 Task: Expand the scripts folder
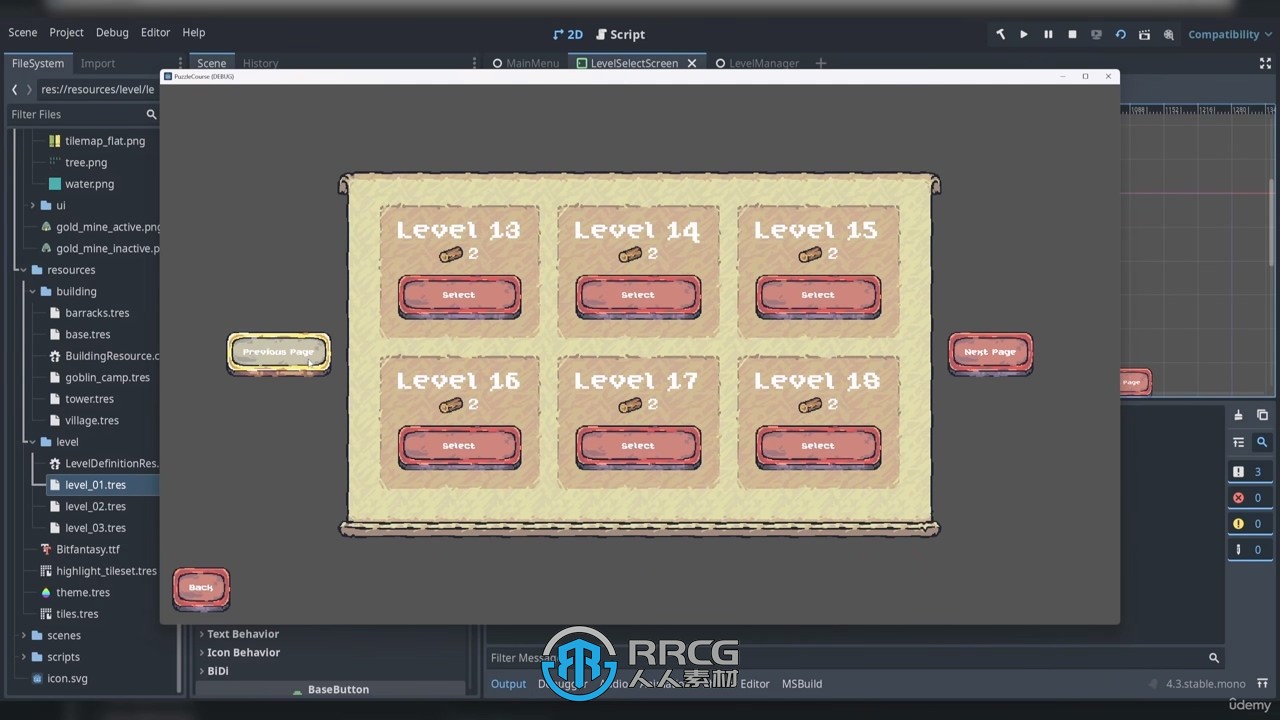(x=23, y=657)
